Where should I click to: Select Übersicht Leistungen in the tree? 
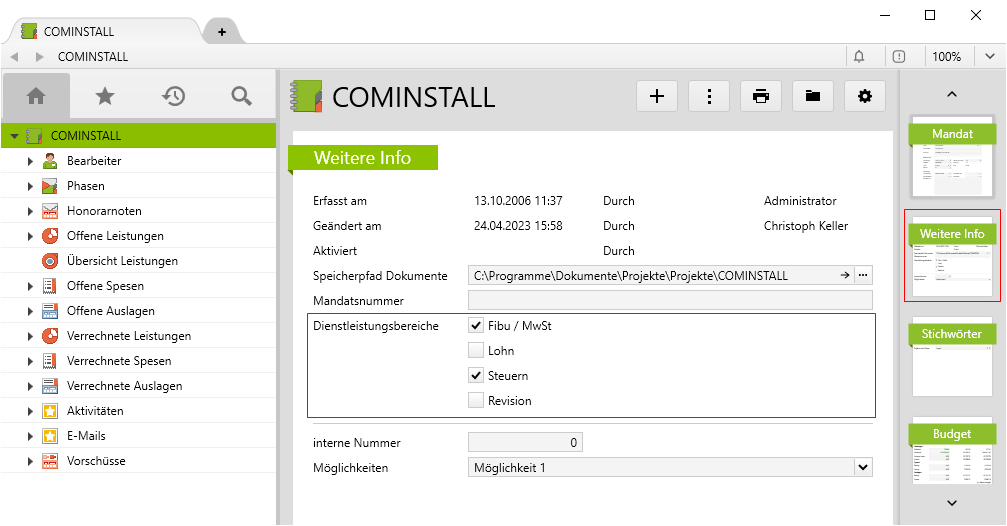122,261
